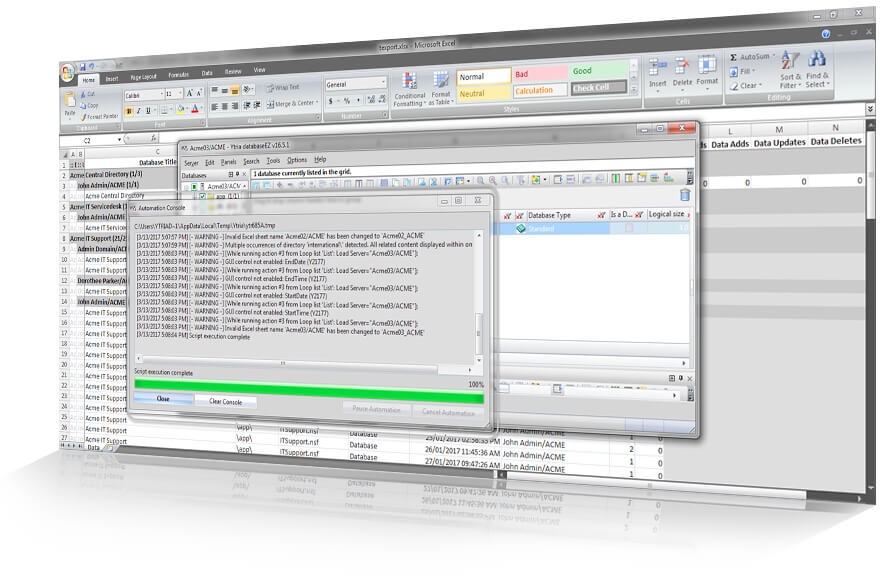Switch to the Review ribbon tab
881x580 pixels.
tap(233, 71)
